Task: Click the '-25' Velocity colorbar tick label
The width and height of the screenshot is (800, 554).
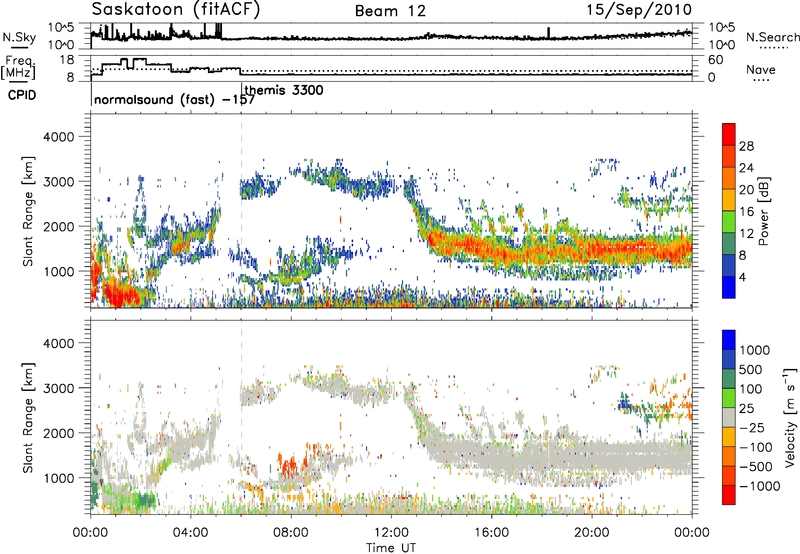Action: point(752,427)
